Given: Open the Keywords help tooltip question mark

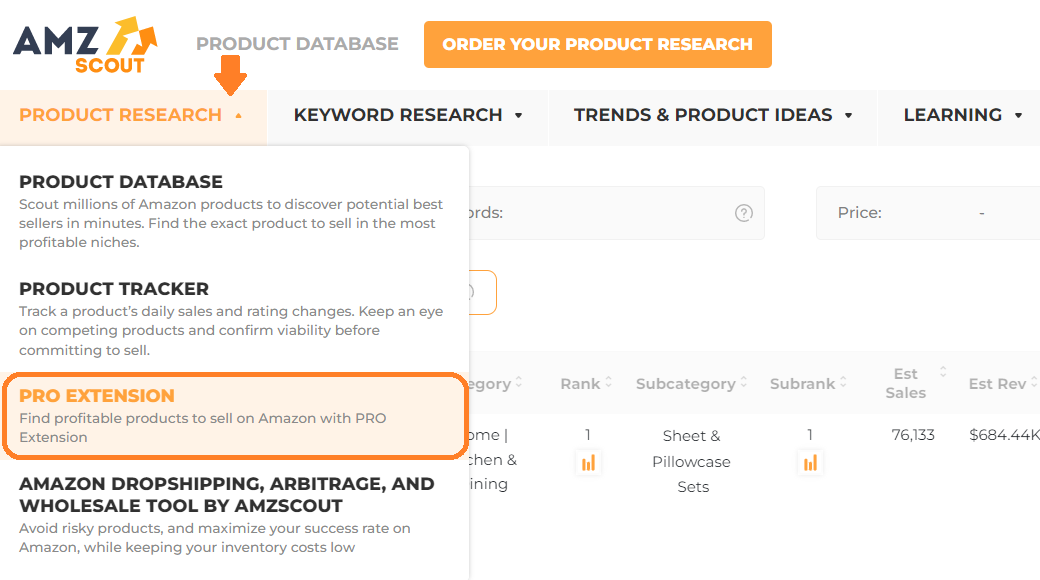Looking at the screenshot, I should coord(742,212).
